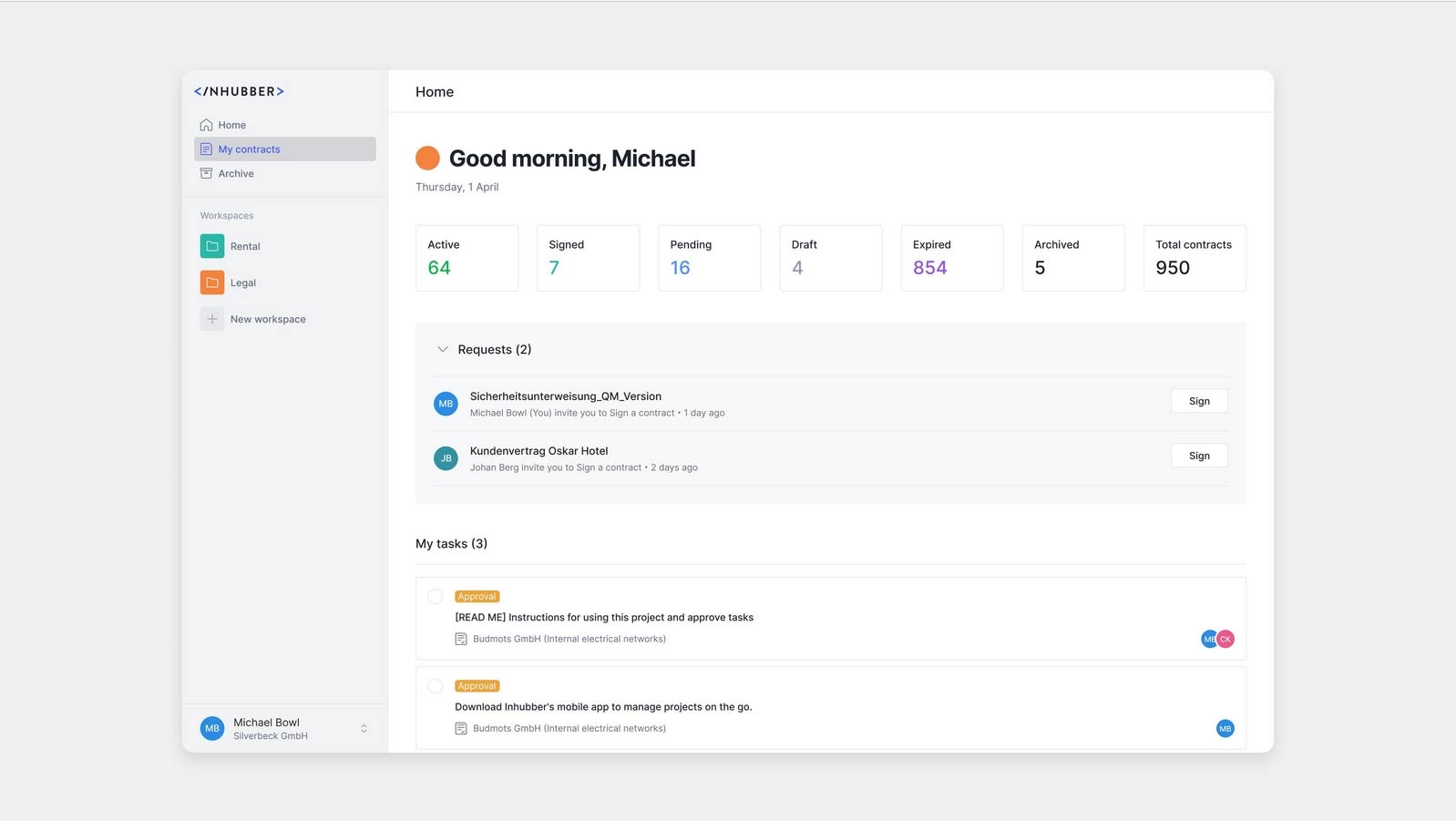Sign the Kundenvertrag Oskar Hotel contract
The height and width of the screenshot is (821, 1456).
1199,456
